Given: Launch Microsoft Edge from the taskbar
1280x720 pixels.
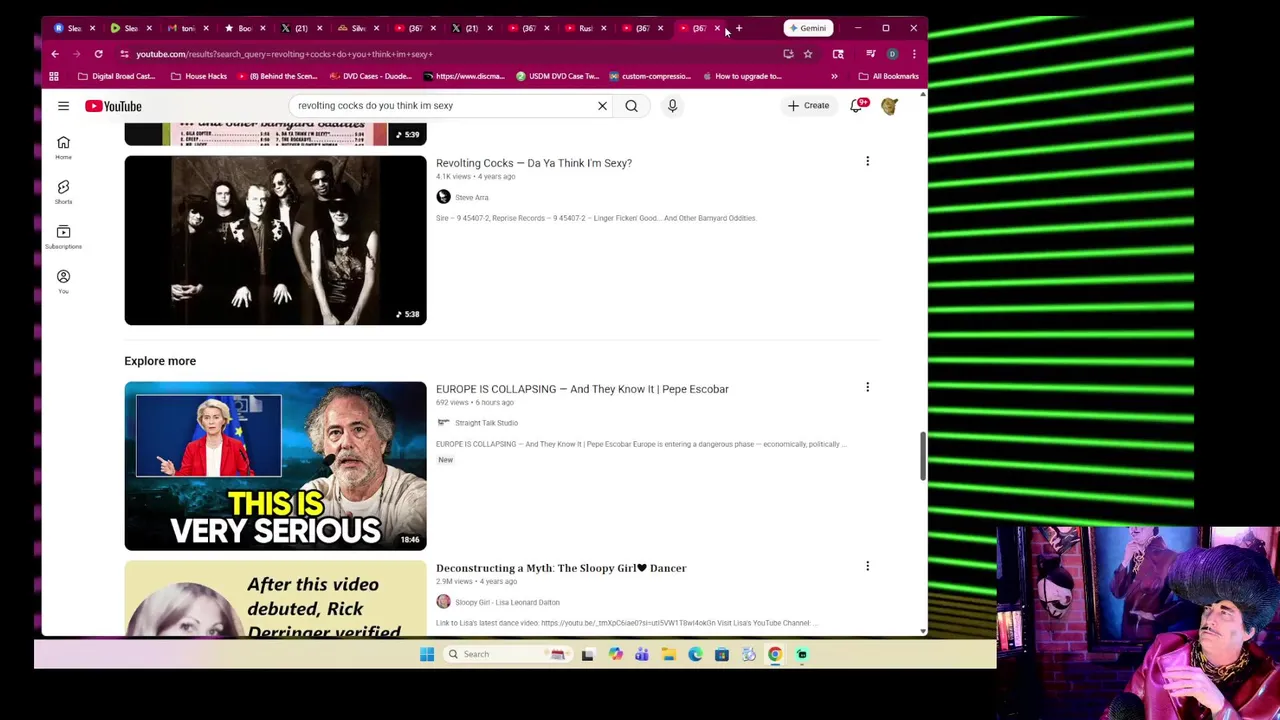Looking at the screenshot, I should pyautogui.click(x=695, y=654).
